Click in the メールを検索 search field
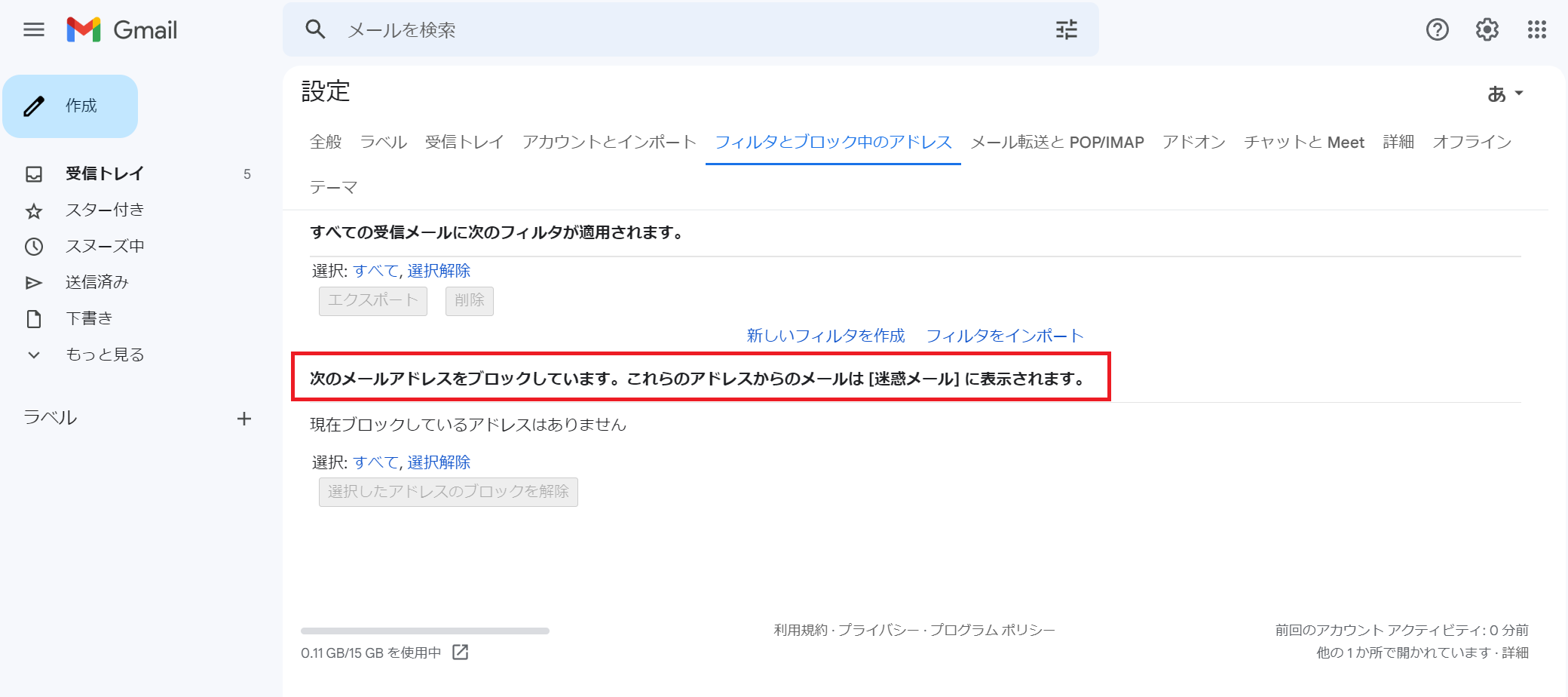1568x697 pixels. pyautogui.click(x=678, y=30)
